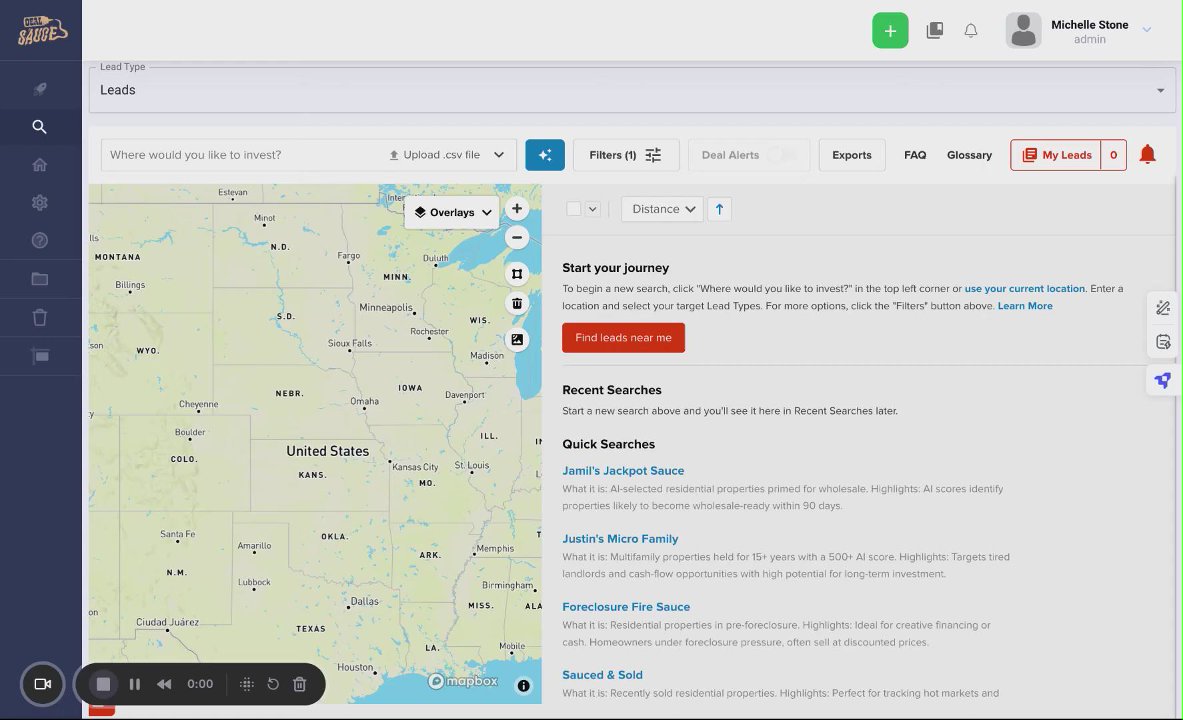Zoom in on the map
The height and width of the screenshot is (720, 1183).
point(517,208)
